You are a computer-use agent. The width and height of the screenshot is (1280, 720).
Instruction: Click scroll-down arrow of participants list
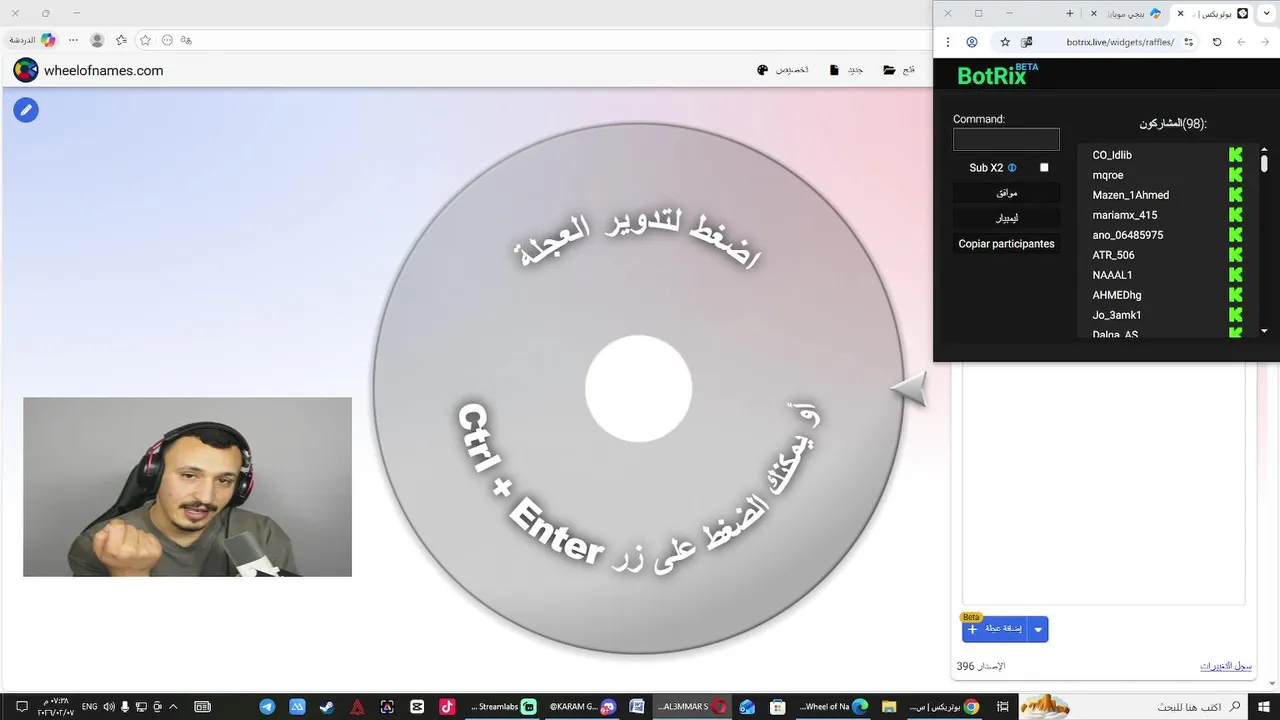1264,331
